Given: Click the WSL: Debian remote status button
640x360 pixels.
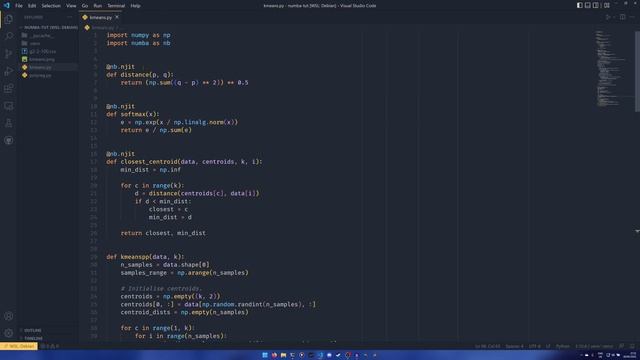Looking at the screenshot, I should [19, 346].
